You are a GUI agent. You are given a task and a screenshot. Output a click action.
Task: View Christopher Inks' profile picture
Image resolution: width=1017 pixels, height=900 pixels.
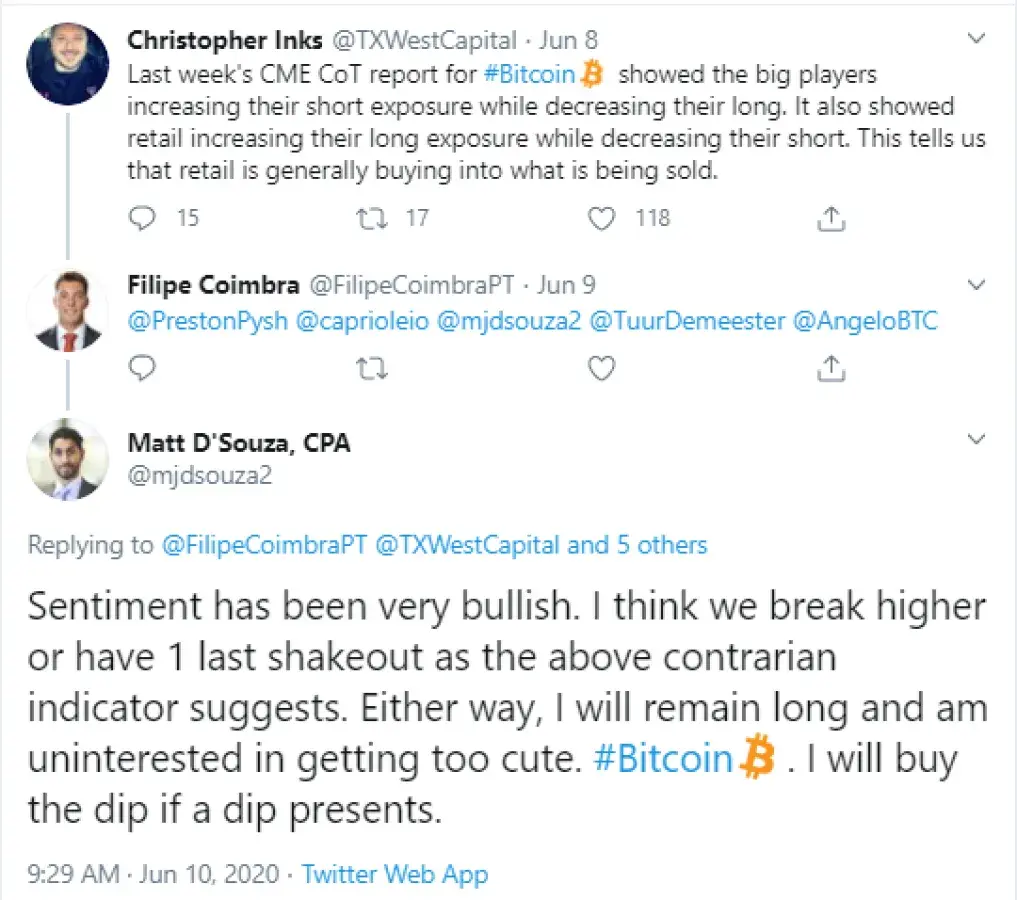(67, 63)
